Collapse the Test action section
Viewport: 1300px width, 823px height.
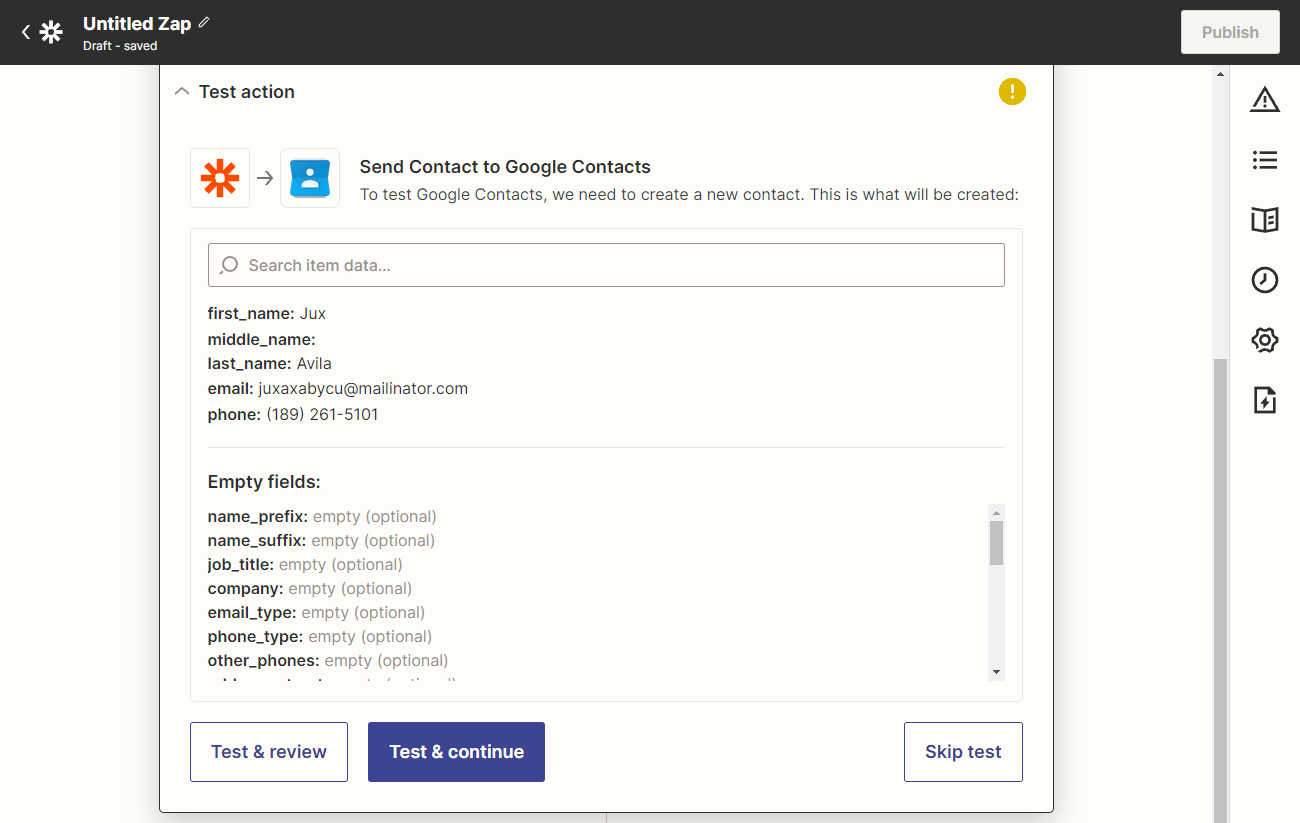coord(181,92)
